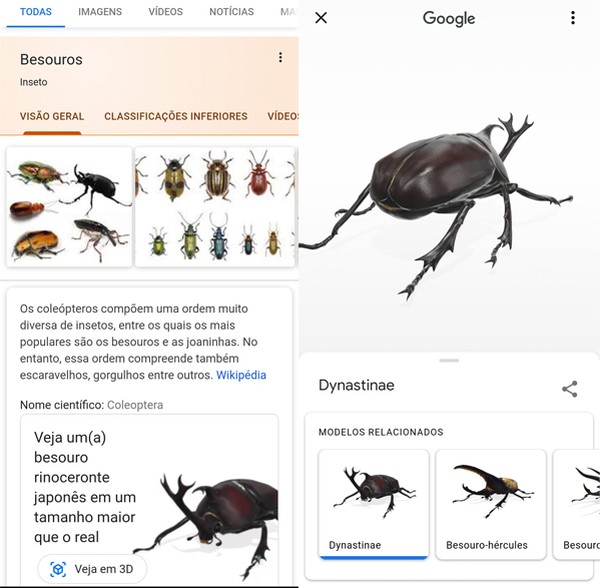Open the second beetle grid image

(x=215, y=207)
